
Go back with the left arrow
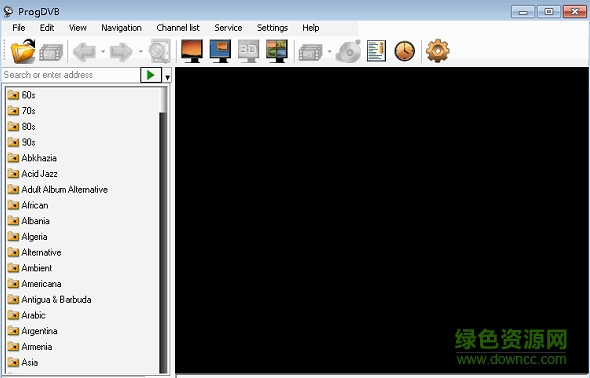pyautogui.click(x=84, y=52)
